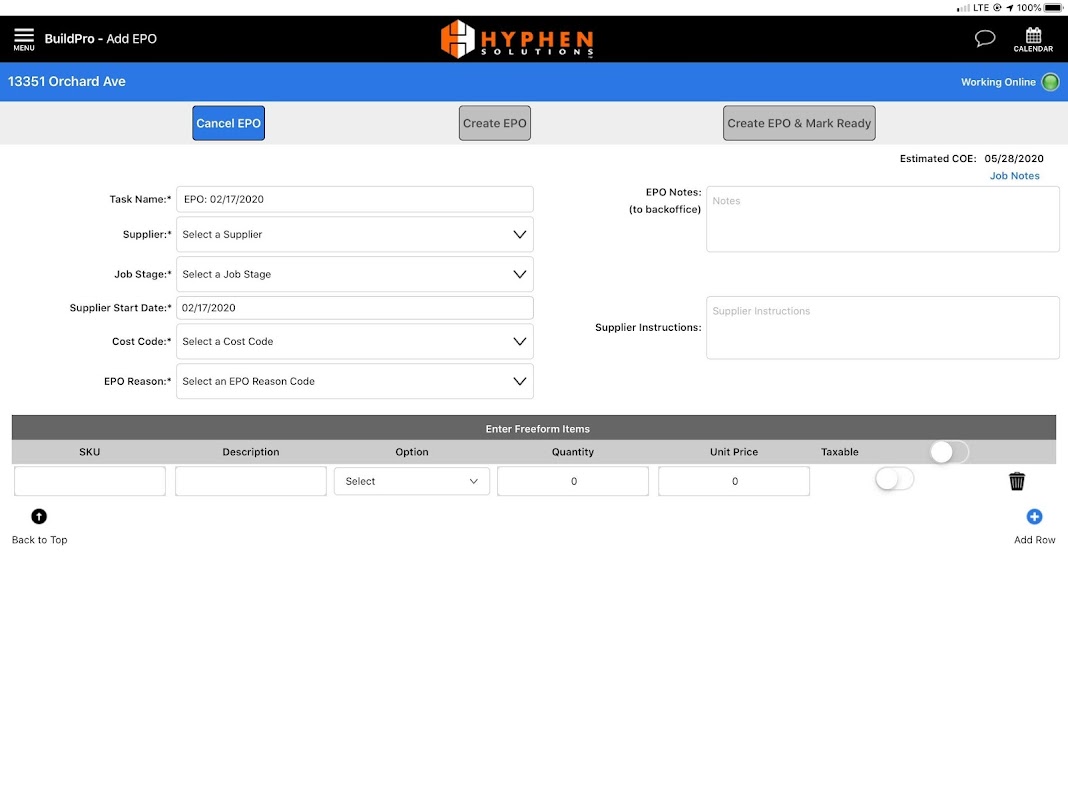Click the green Working Online status indicator

click(1050, 82)
